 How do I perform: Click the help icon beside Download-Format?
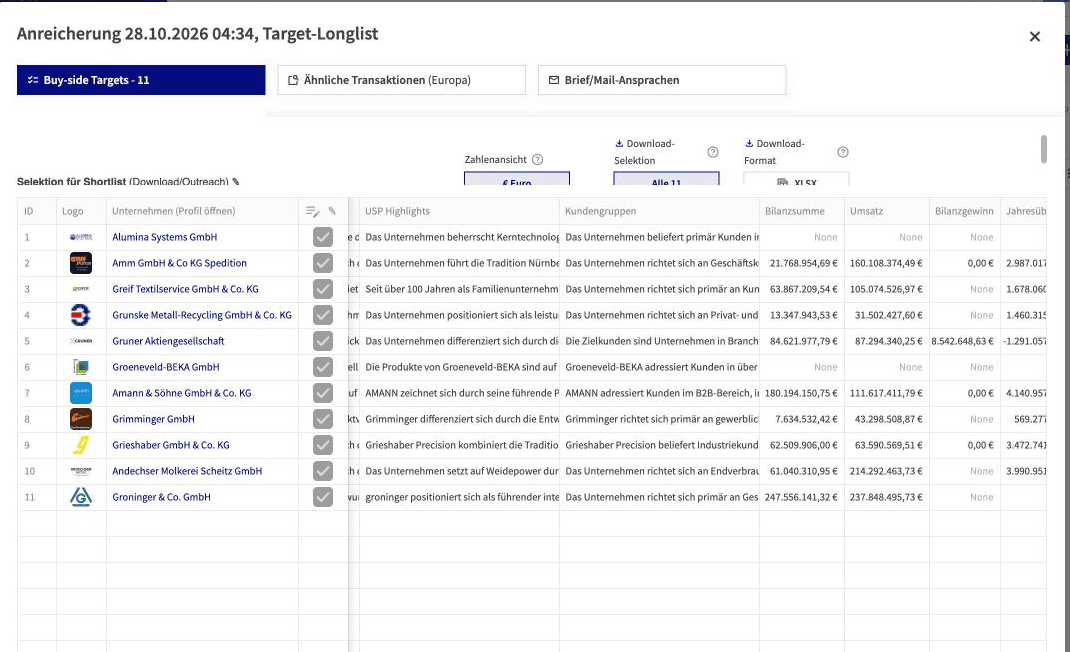coord(843,152)
